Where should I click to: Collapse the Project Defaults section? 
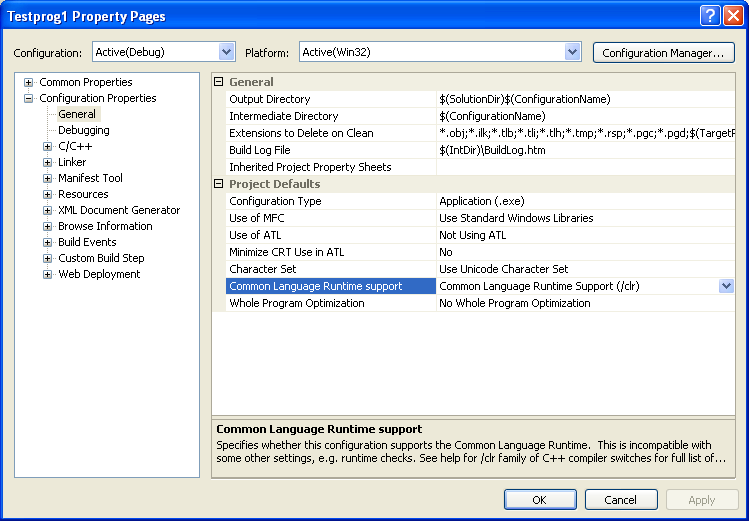[219, 183]
